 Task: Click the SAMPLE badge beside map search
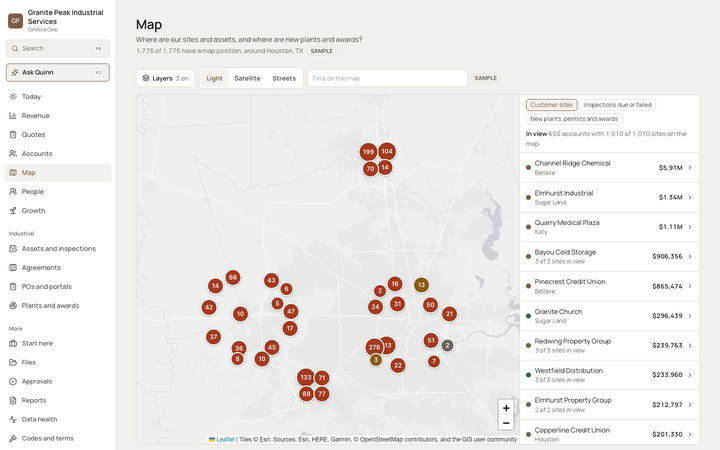(x=485, y=78)
